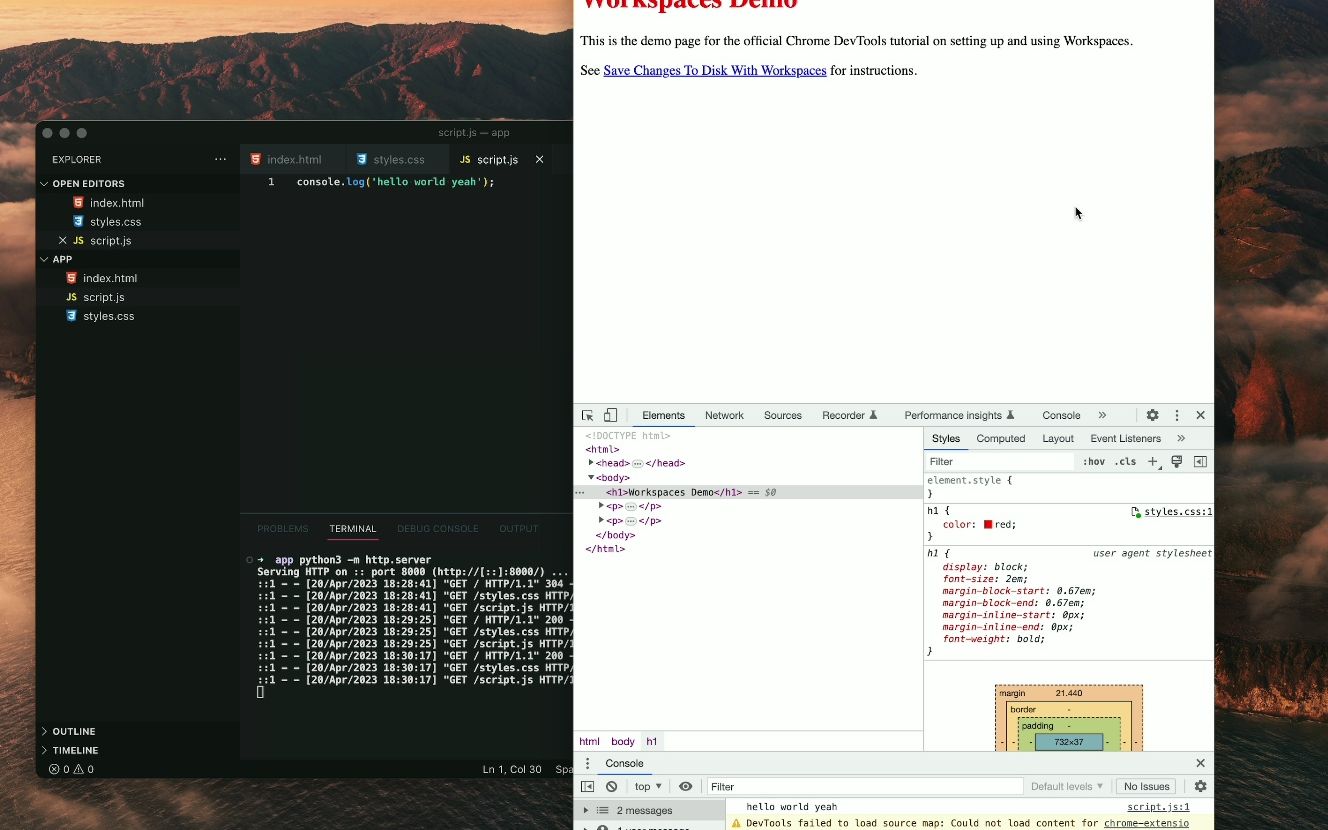Clear the console with the clear icon
The image size is (1328, 830).
click(x=610, y=786)
